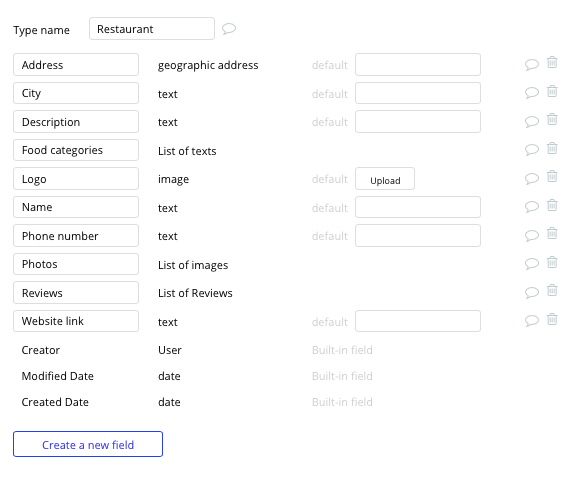The height and width of the screenshot is (482, 581).
Task: Focus default value input for Website link
Action: (418, 321)
